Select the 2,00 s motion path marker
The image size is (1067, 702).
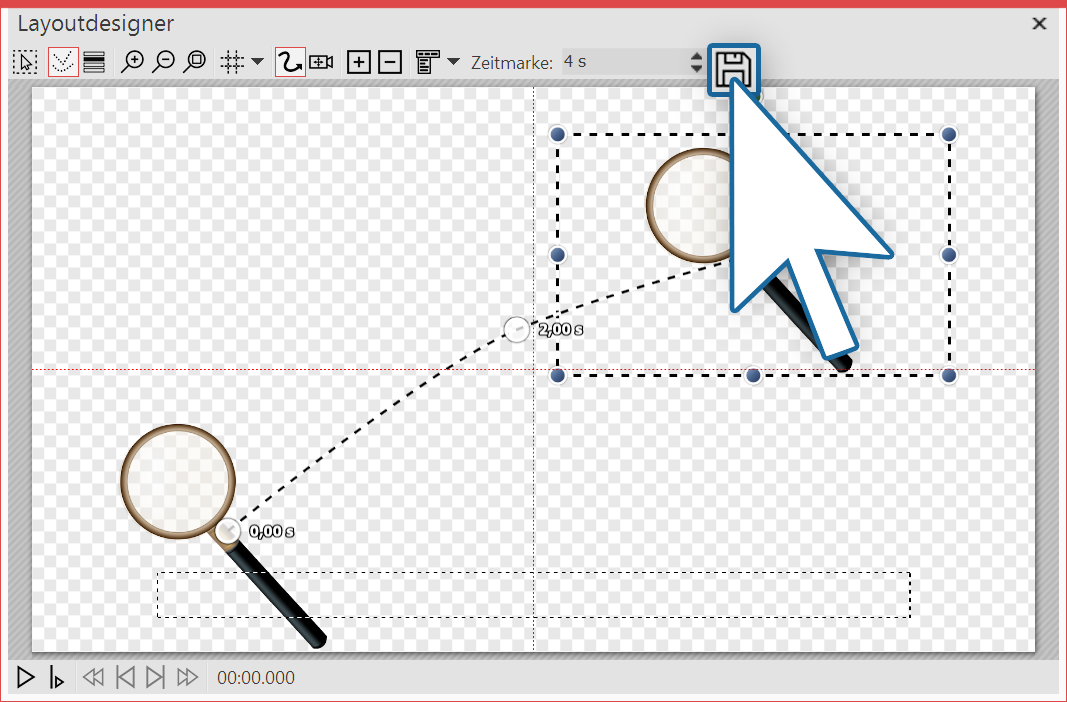pos(516,329)
